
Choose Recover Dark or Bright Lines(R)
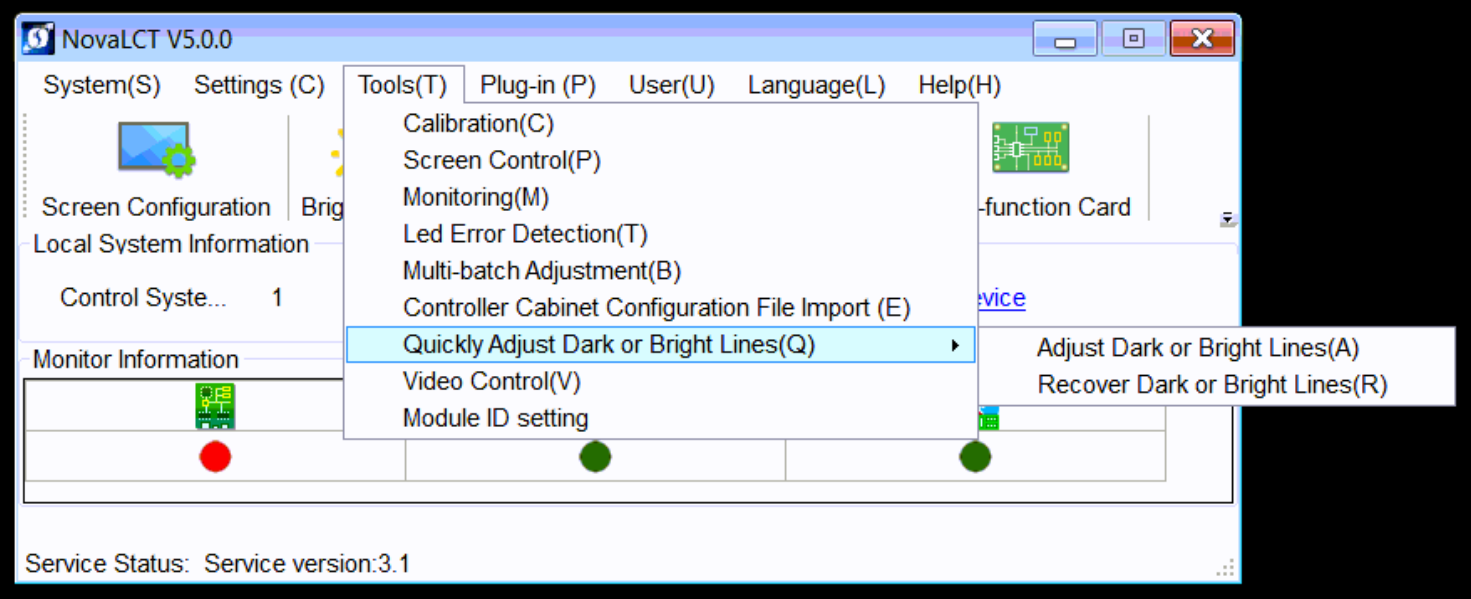pyautogui.click(x=1212, y=385)
